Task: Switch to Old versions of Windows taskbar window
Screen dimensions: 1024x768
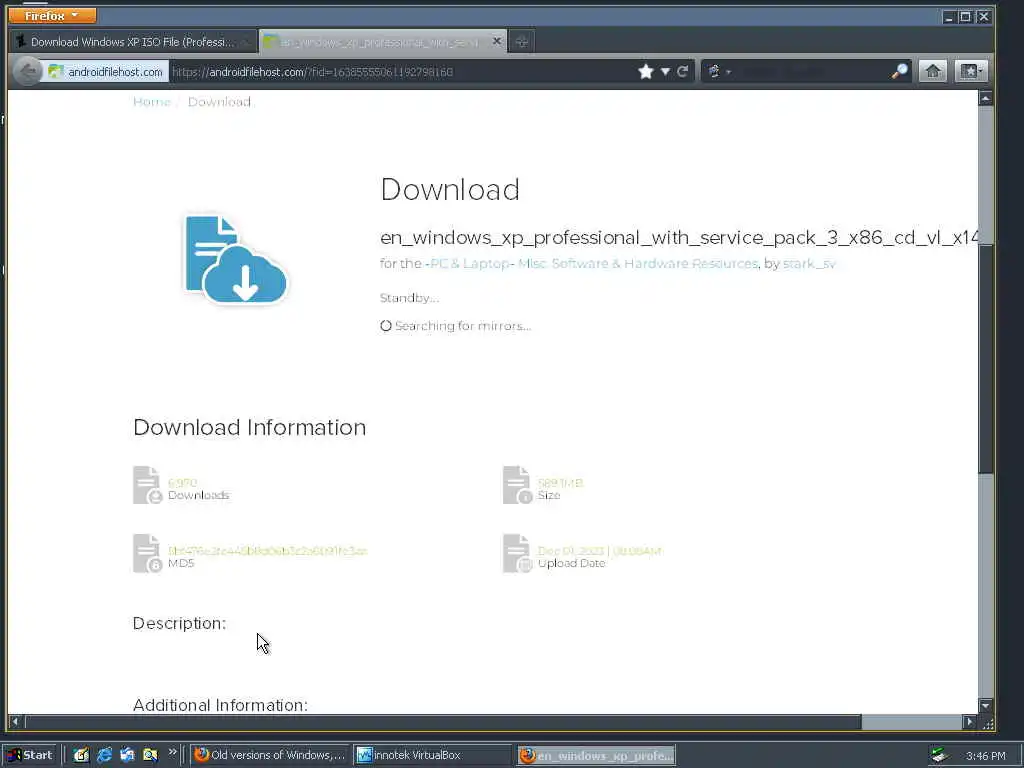Action: click(270, 756)
